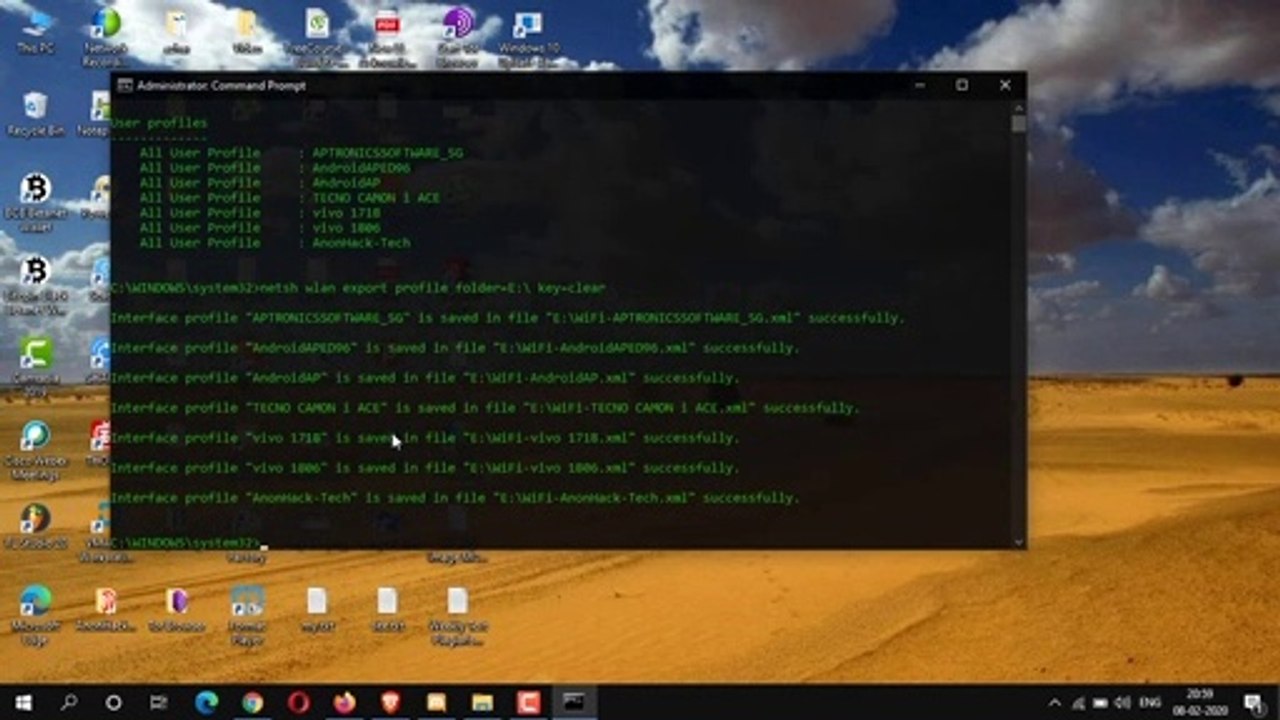Show hidden system tray icons
Image resolution: width=1280 pixels, height=720 pixels.
tap(1055, 703)
